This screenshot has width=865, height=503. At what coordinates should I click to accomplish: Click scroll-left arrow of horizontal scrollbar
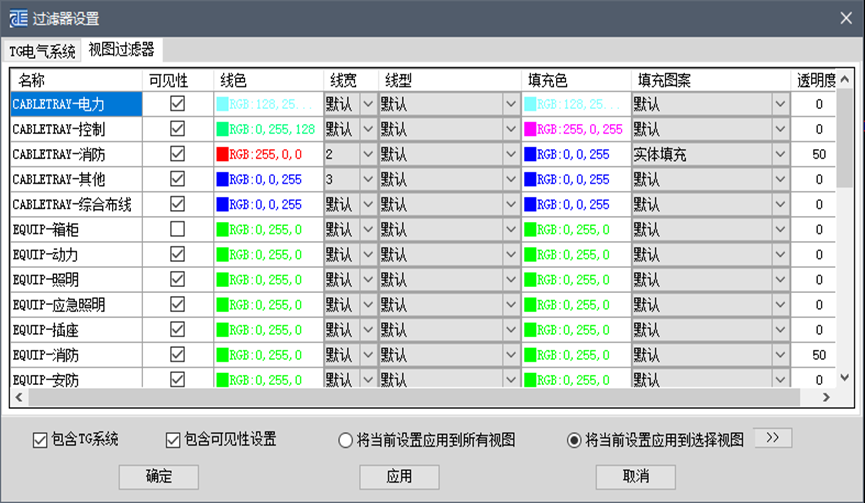click(19, 397)
